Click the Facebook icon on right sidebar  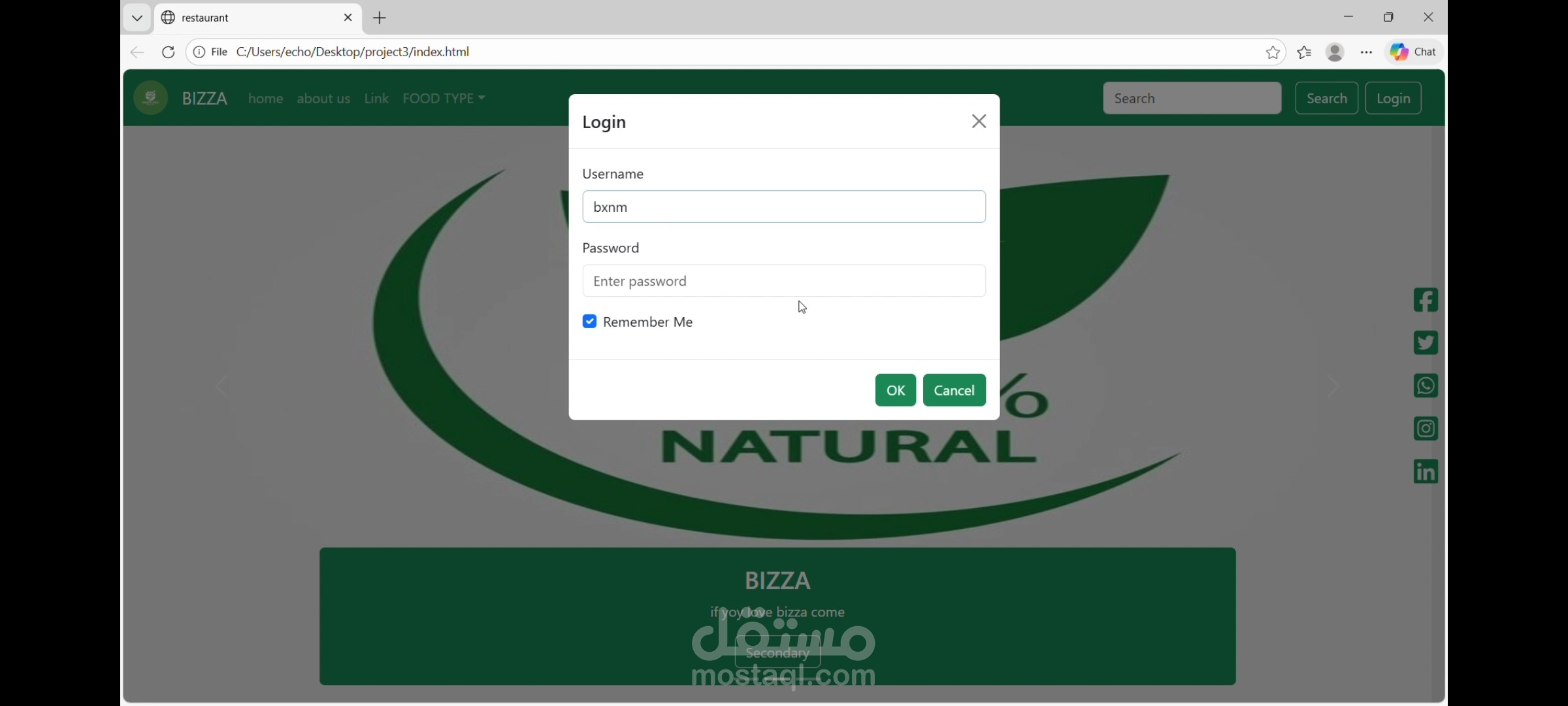(x=1425, y=300)
